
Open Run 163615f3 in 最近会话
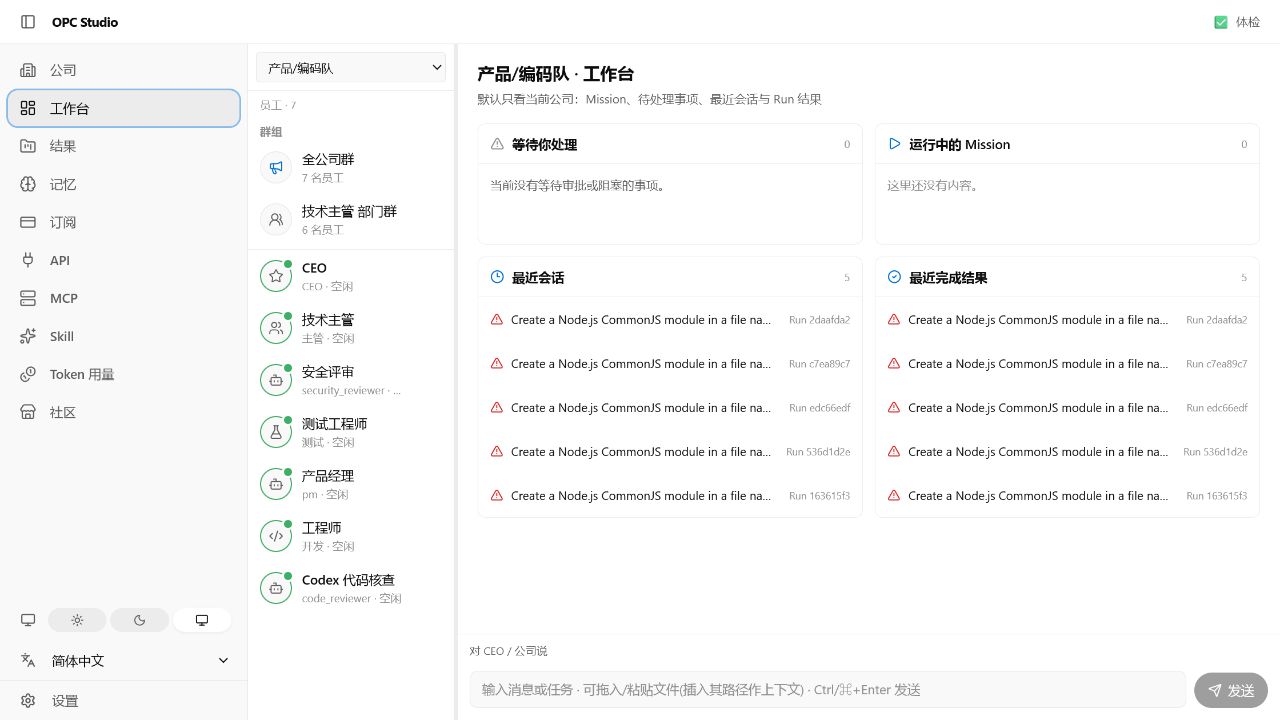click(x=670, y=496)
